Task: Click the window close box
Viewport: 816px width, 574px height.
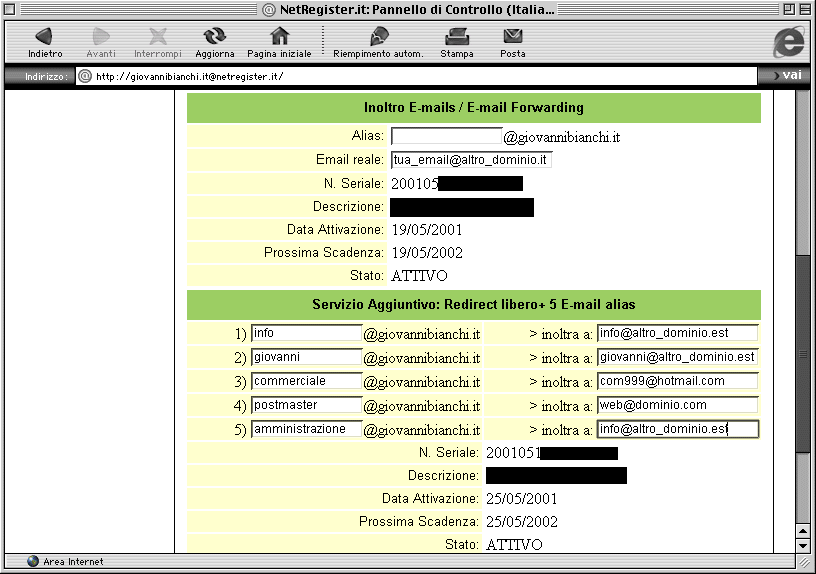Action: click(x=9, y=9)
